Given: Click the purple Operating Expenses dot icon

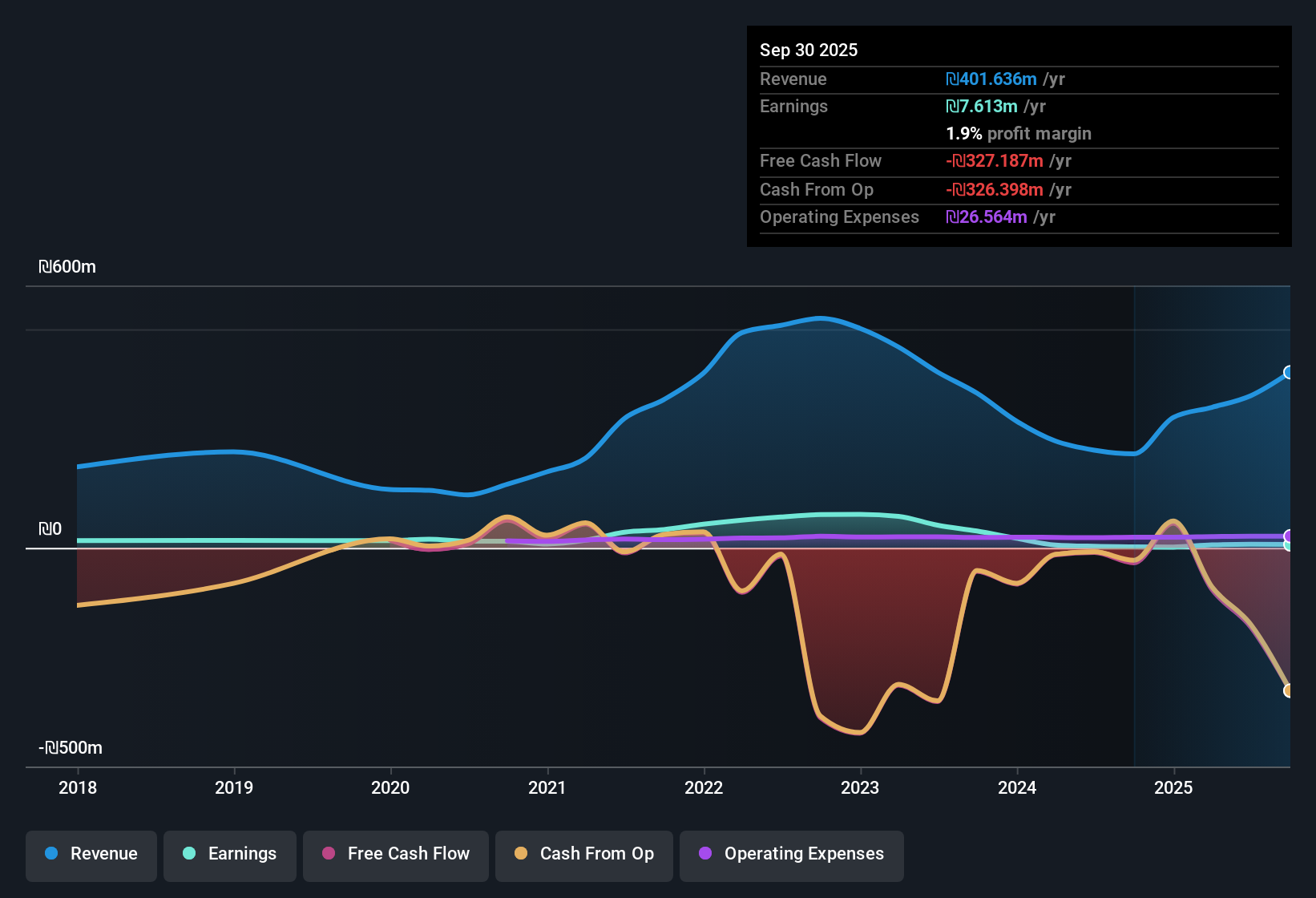Looking at the screenshot, I should coord(706,854).
